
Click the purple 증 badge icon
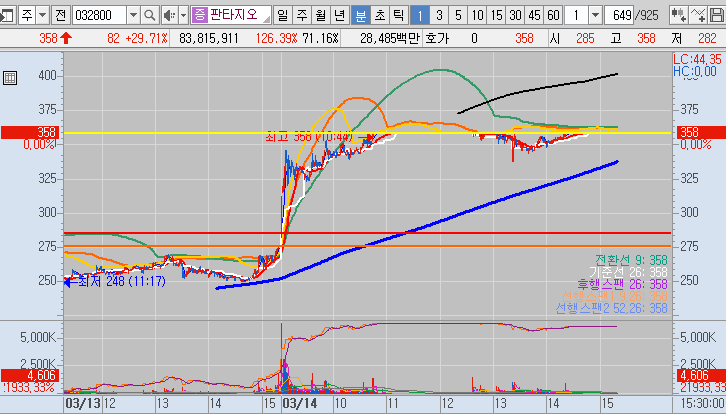[x=200, y=15]
